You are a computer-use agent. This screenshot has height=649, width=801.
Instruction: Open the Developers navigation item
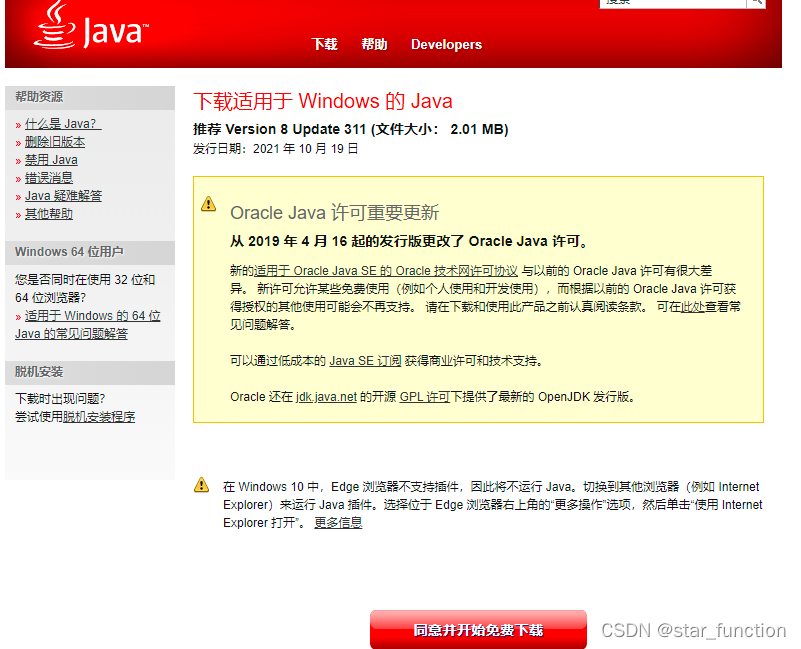tap(446, 44)
